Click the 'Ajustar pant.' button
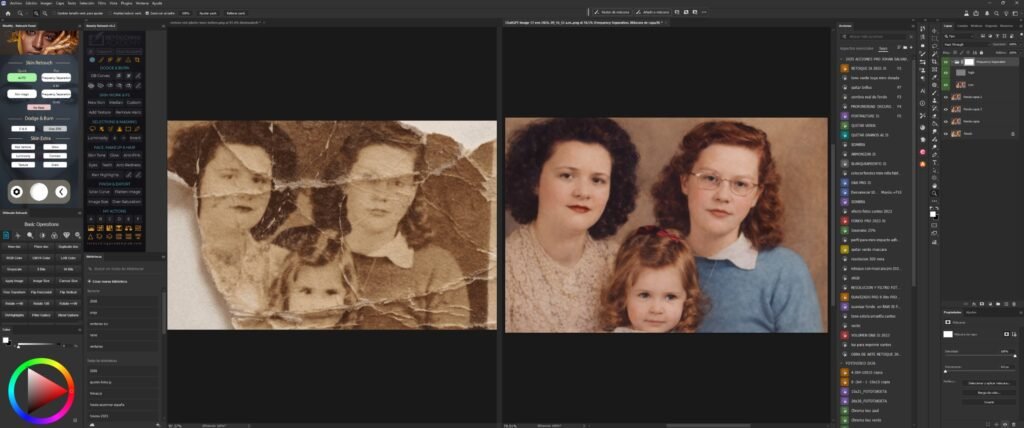This screenshot has width=1024, height=428. point(207,13)
